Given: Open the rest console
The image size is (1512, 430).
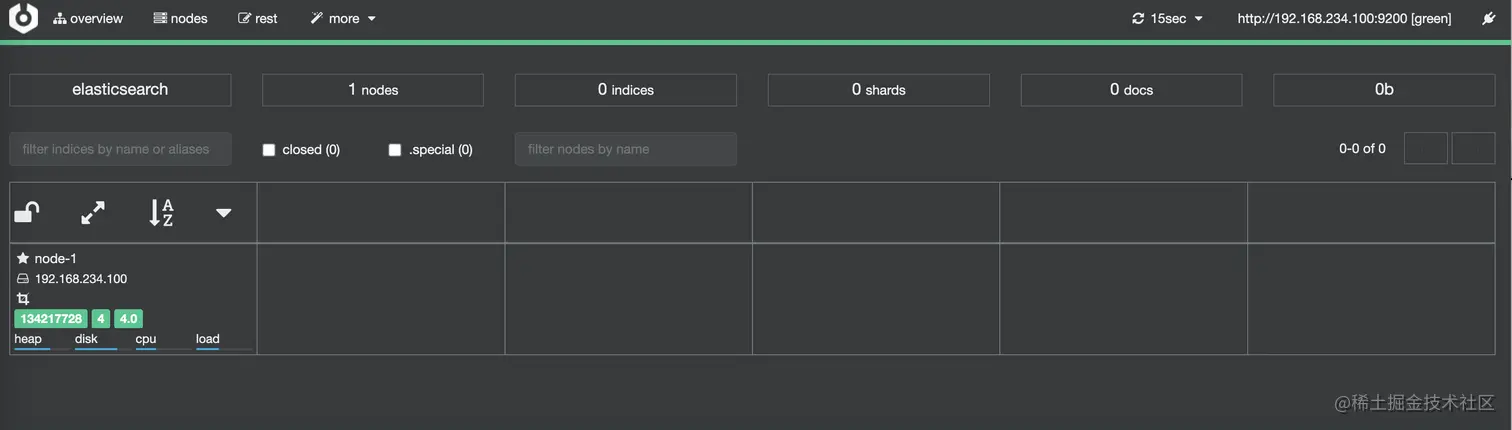Looking at the screenshot, I should tap(258, 18).
